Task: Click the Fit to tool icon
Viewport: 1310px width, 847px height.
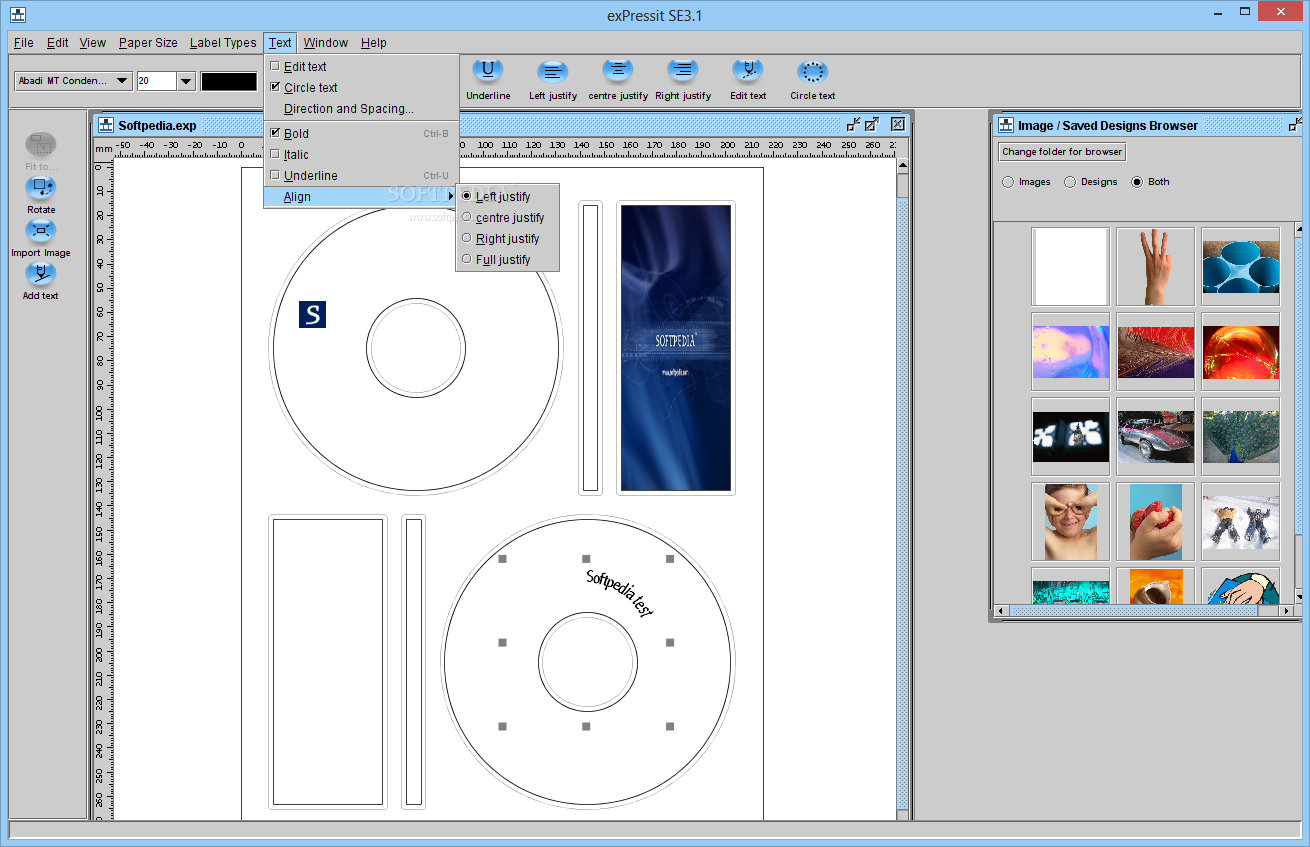Action: pyautogui.click(x=41, y=144)
